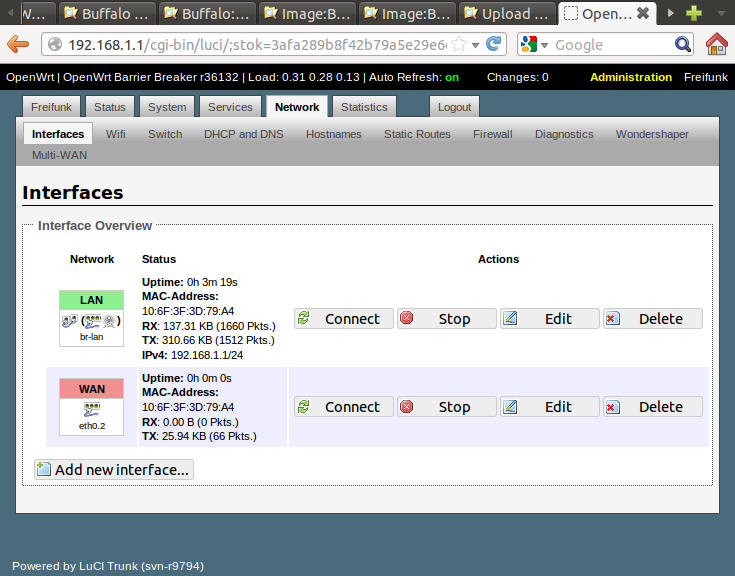Click the search magnifier icon
The image size is (735, 576).
pyautogui.click(x=683, y=45)
